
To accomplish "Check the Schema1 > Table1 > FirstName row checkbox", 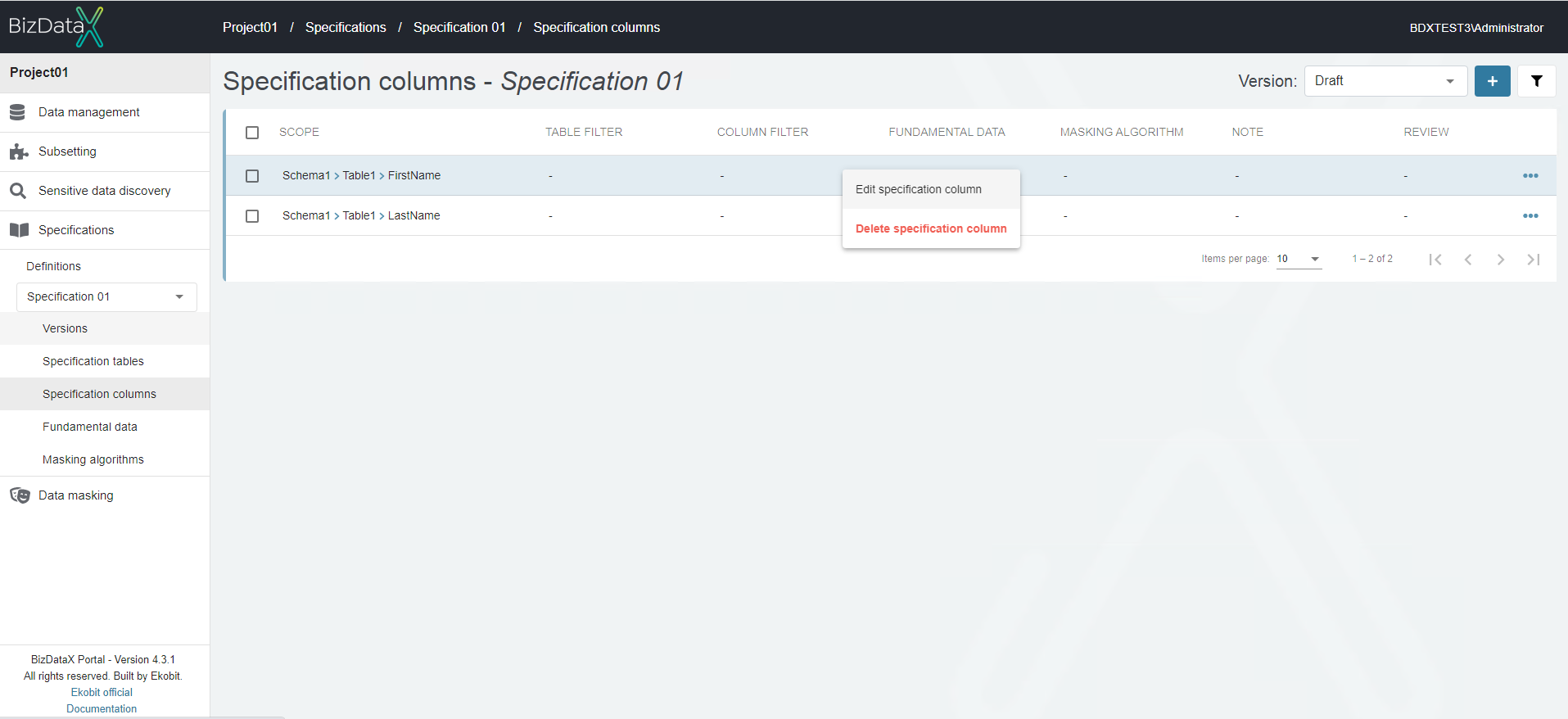I will (252, 176).
